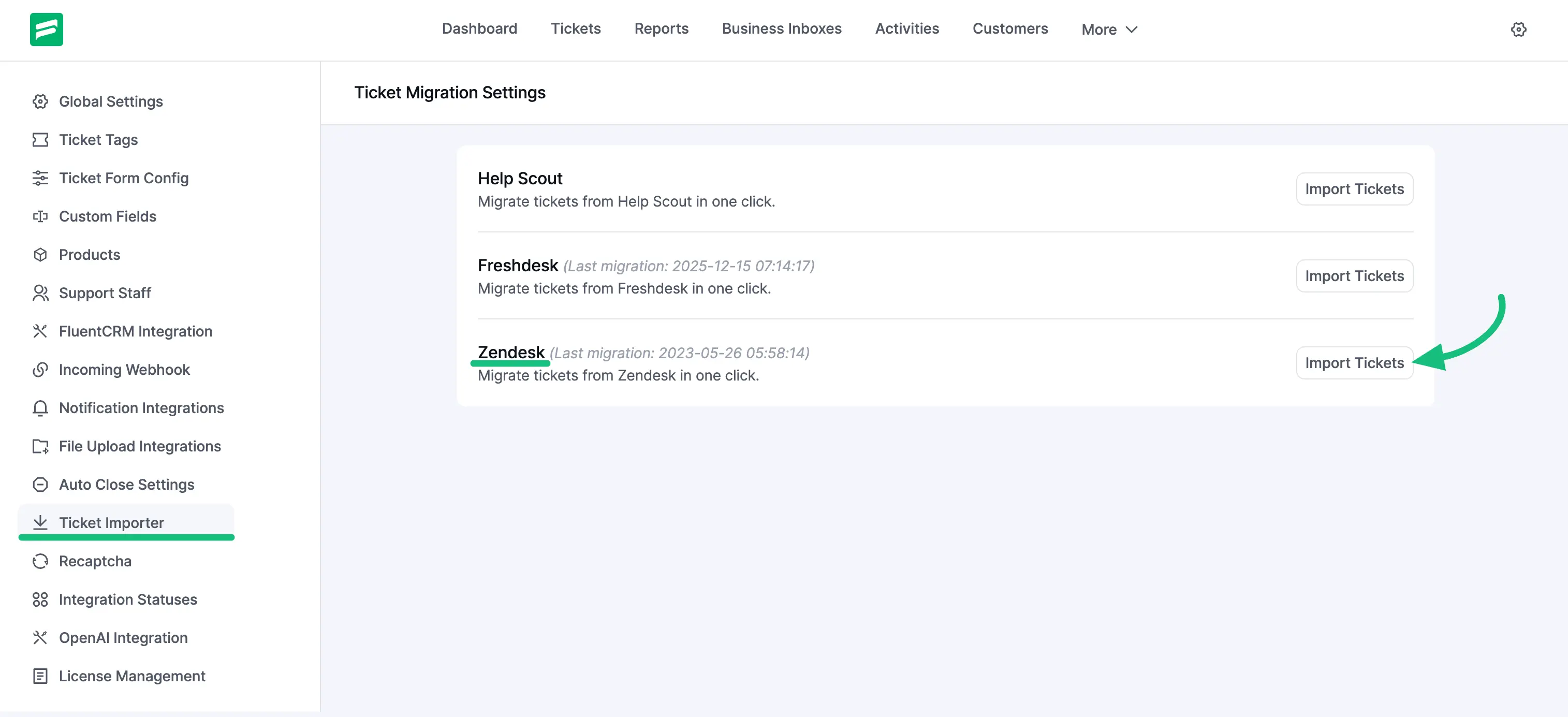Select the Ticket Tags sidebar icon

tap(40, 139)
